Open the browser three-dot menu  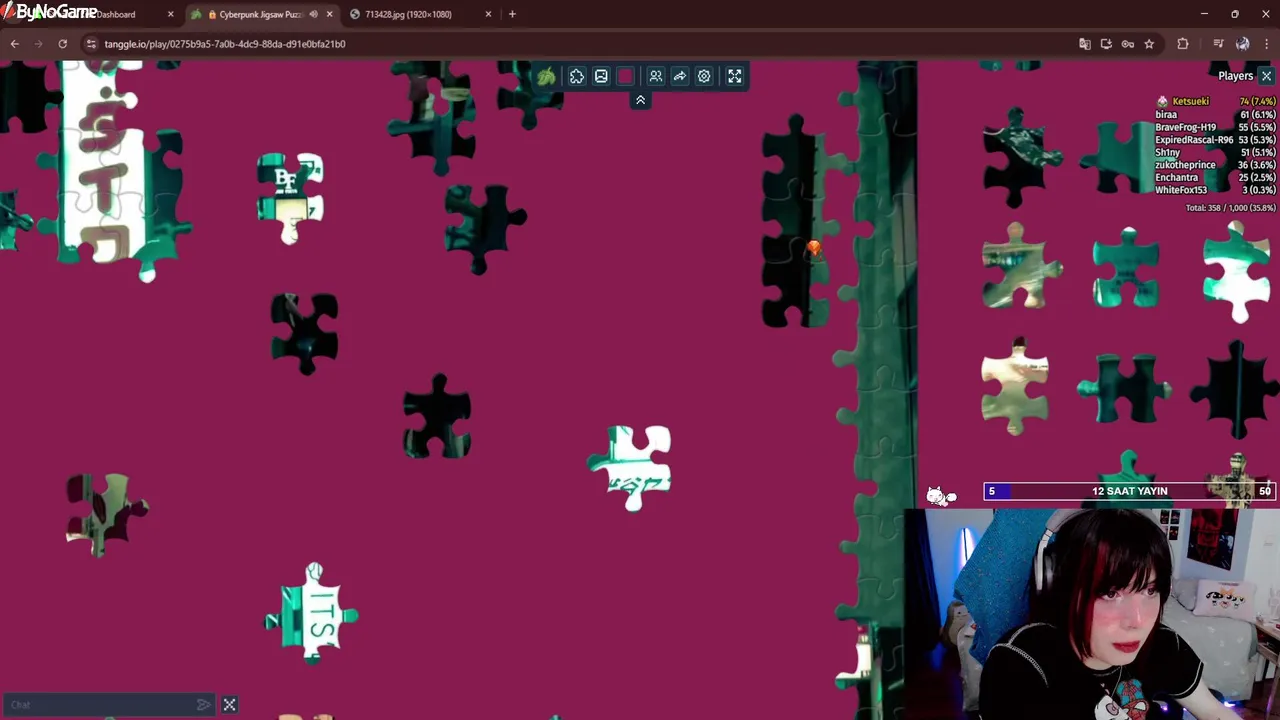(1266, 44)
